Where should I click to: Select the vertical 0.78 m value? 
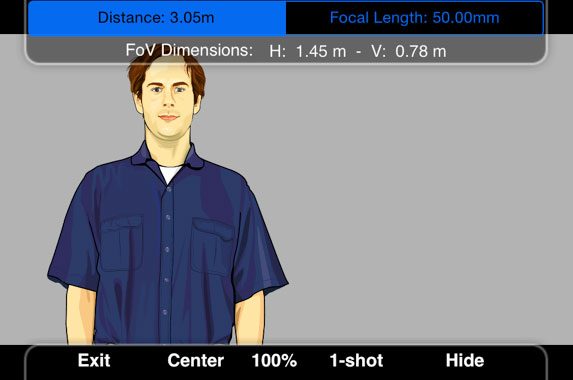(x=409, y=51)
